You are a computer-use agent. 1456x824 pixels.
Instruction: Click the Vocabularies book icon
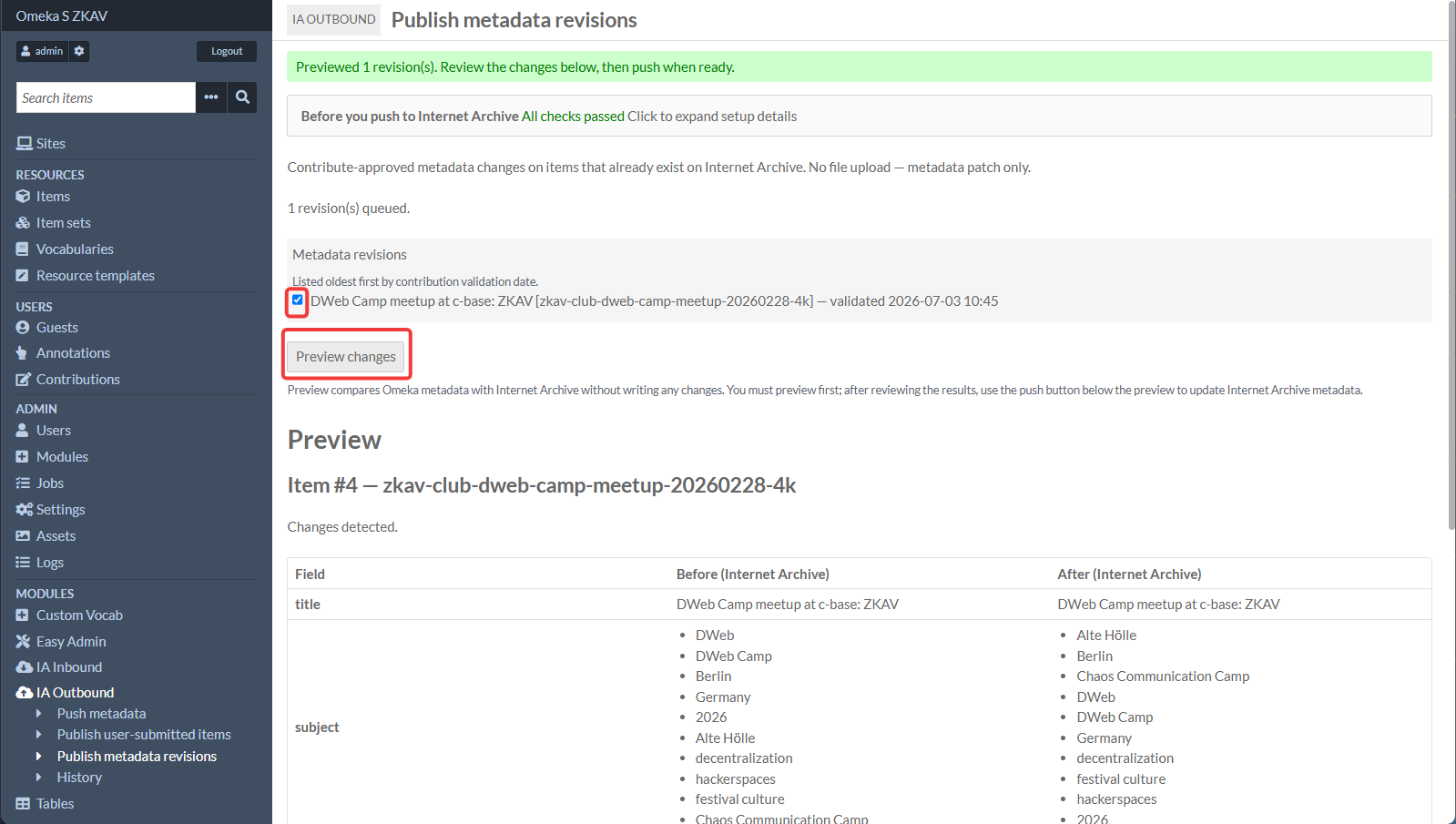pos(23,249)
